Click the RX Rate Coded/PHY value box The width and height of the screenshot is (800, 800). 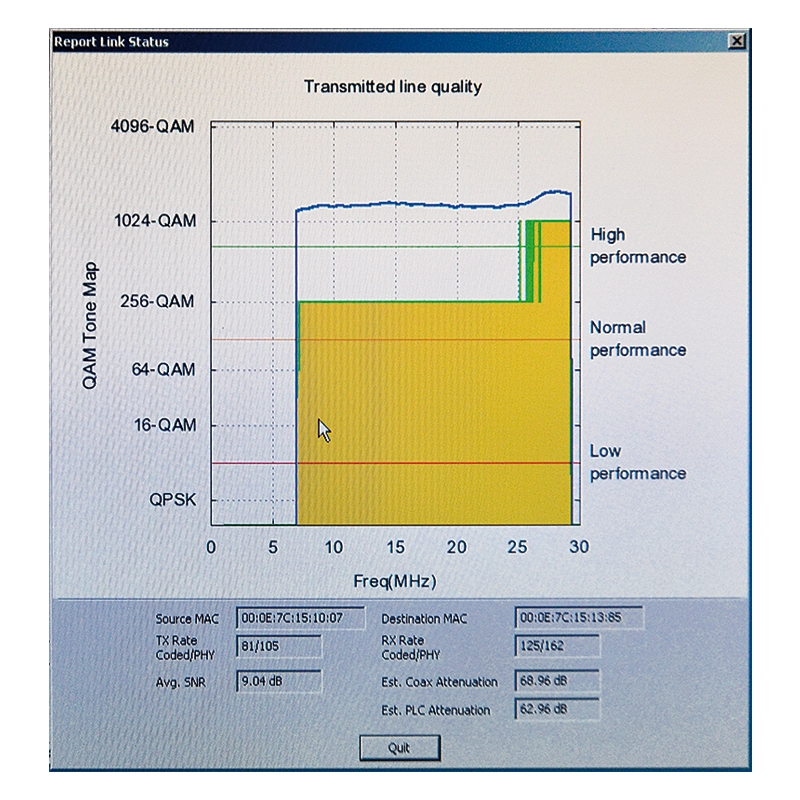tap(557, 646)
